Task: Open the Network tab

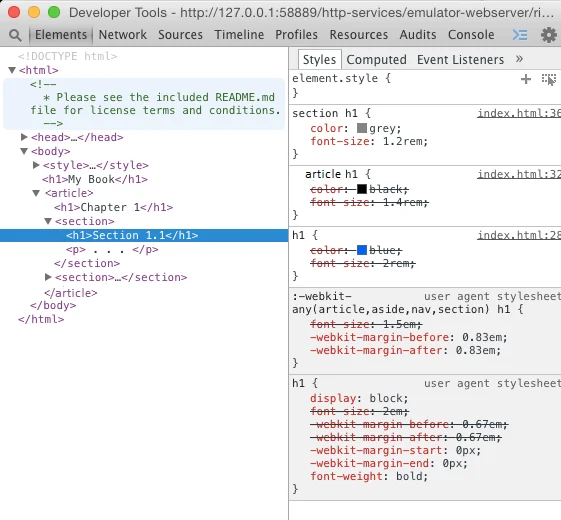Action: (x=123, y=35)
